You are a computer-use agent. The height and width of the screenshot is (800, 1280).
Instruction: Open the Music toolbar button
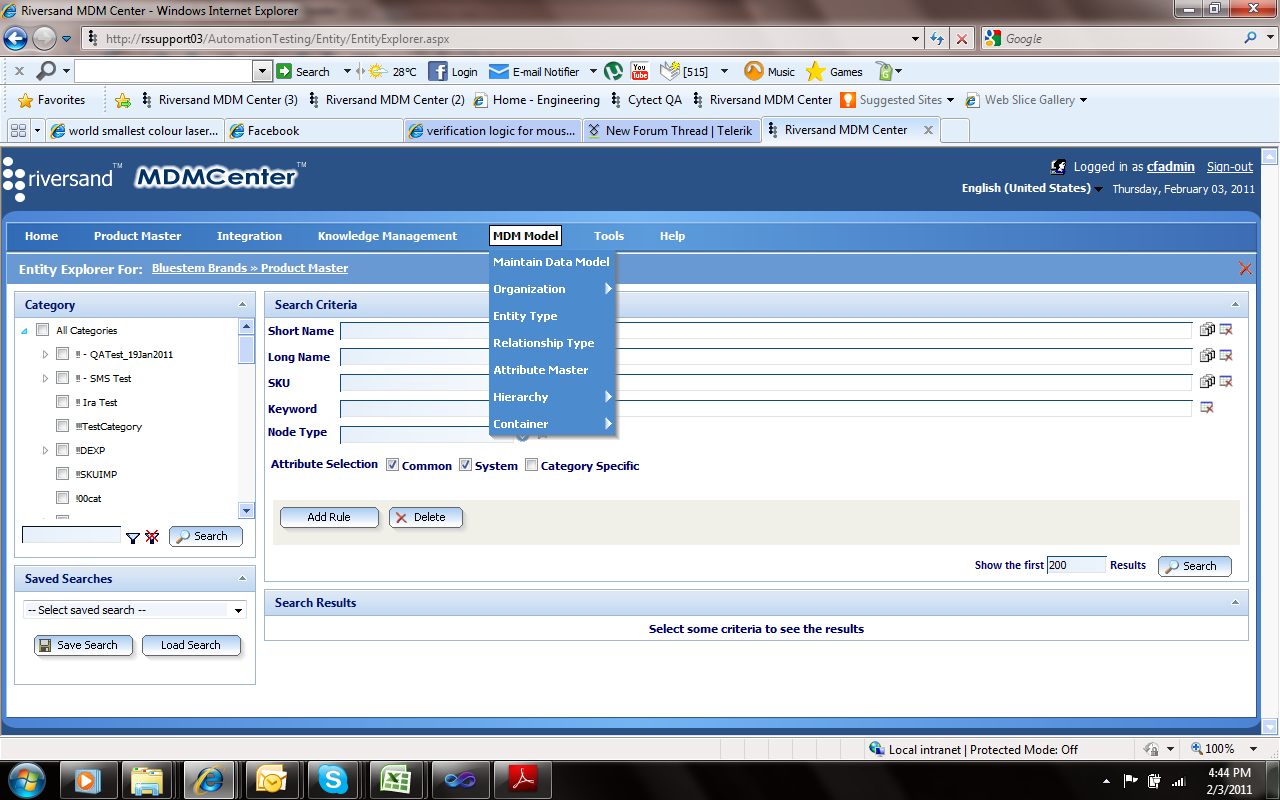pyautogui.click(x=769, y=71)
